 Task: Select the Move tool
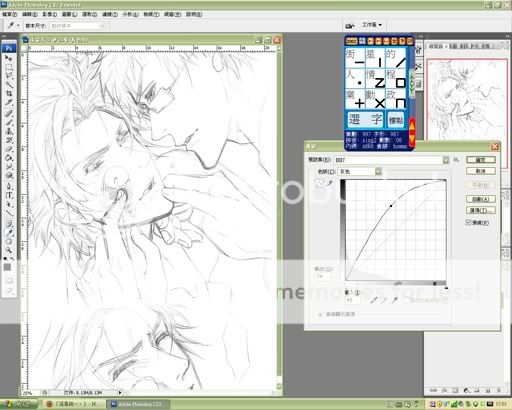coord(9,58)
